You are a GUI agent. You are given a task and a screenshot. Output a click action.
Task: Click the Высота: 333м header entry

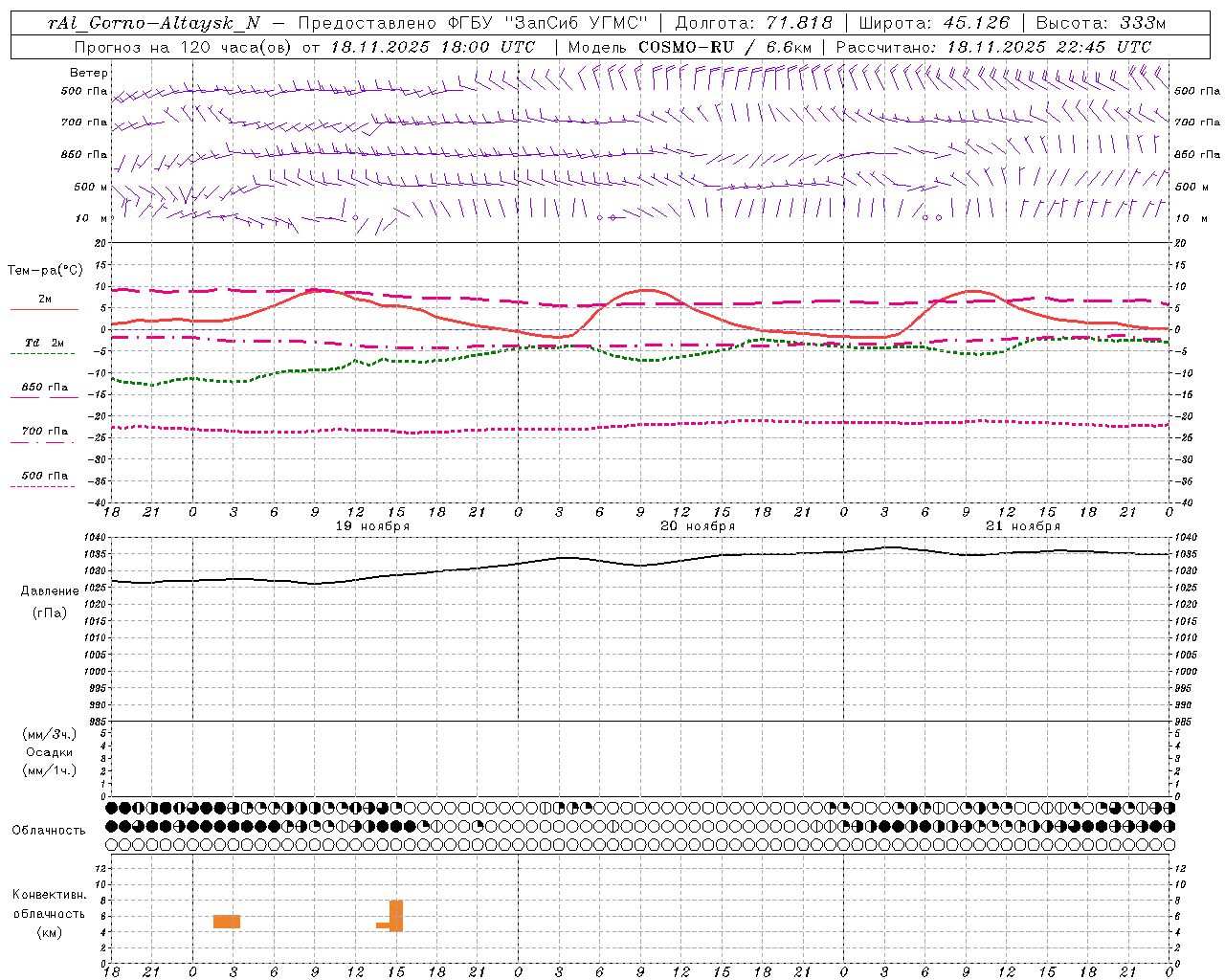(x=1102, y=23)
